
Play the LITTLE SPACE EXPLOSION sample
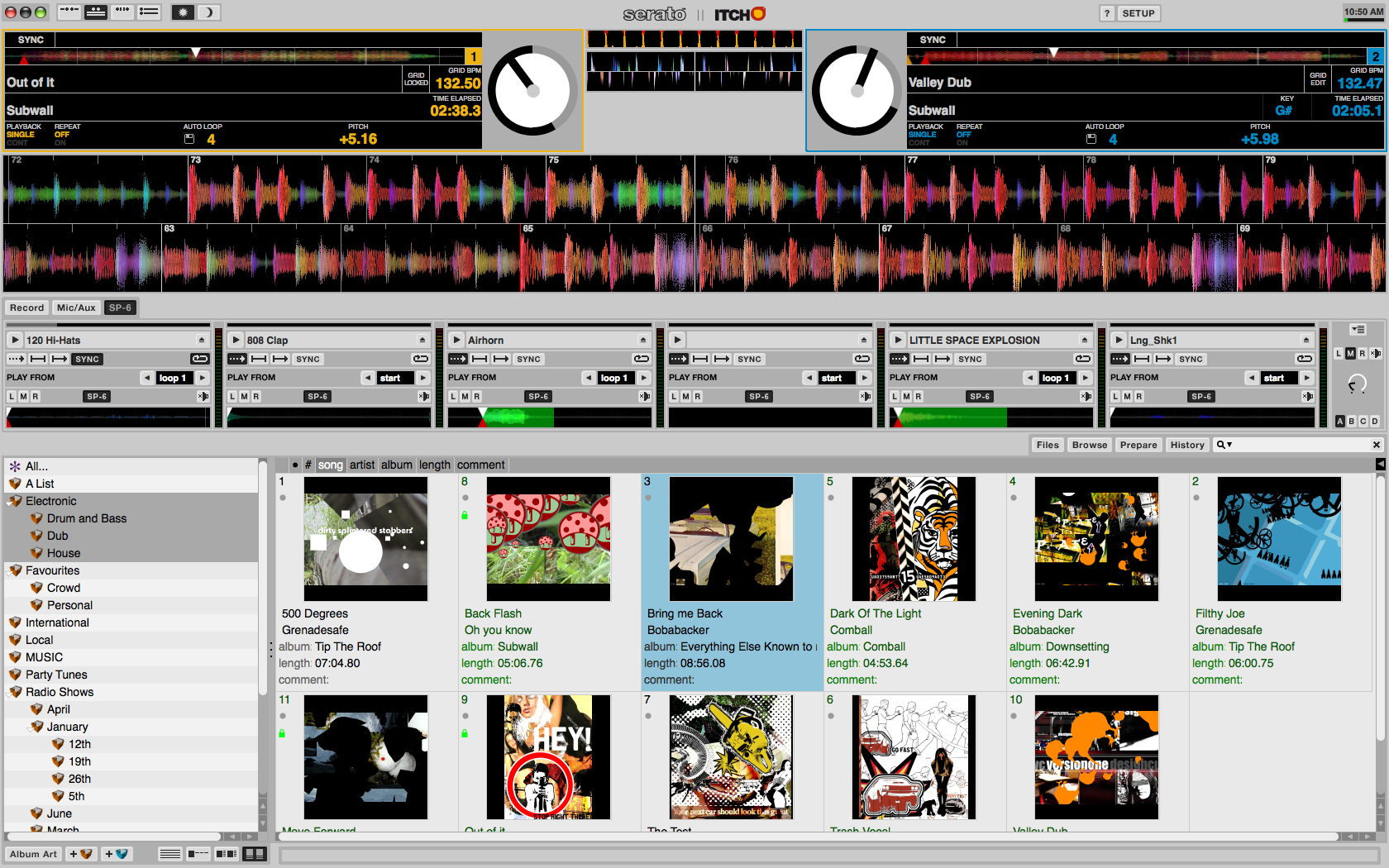898,340
